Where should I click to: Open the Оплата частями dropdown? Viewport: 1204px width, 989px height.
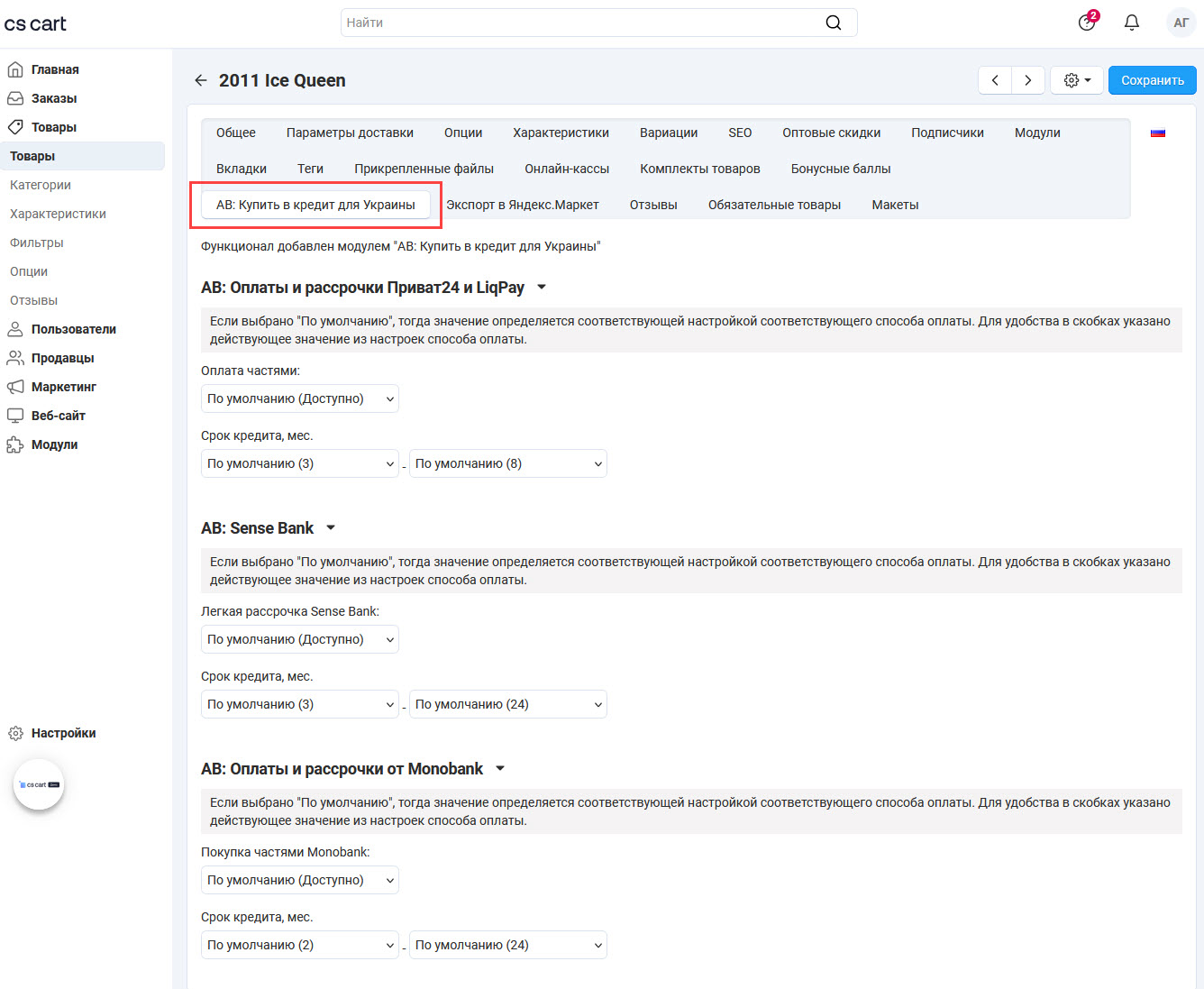[300, 398]
